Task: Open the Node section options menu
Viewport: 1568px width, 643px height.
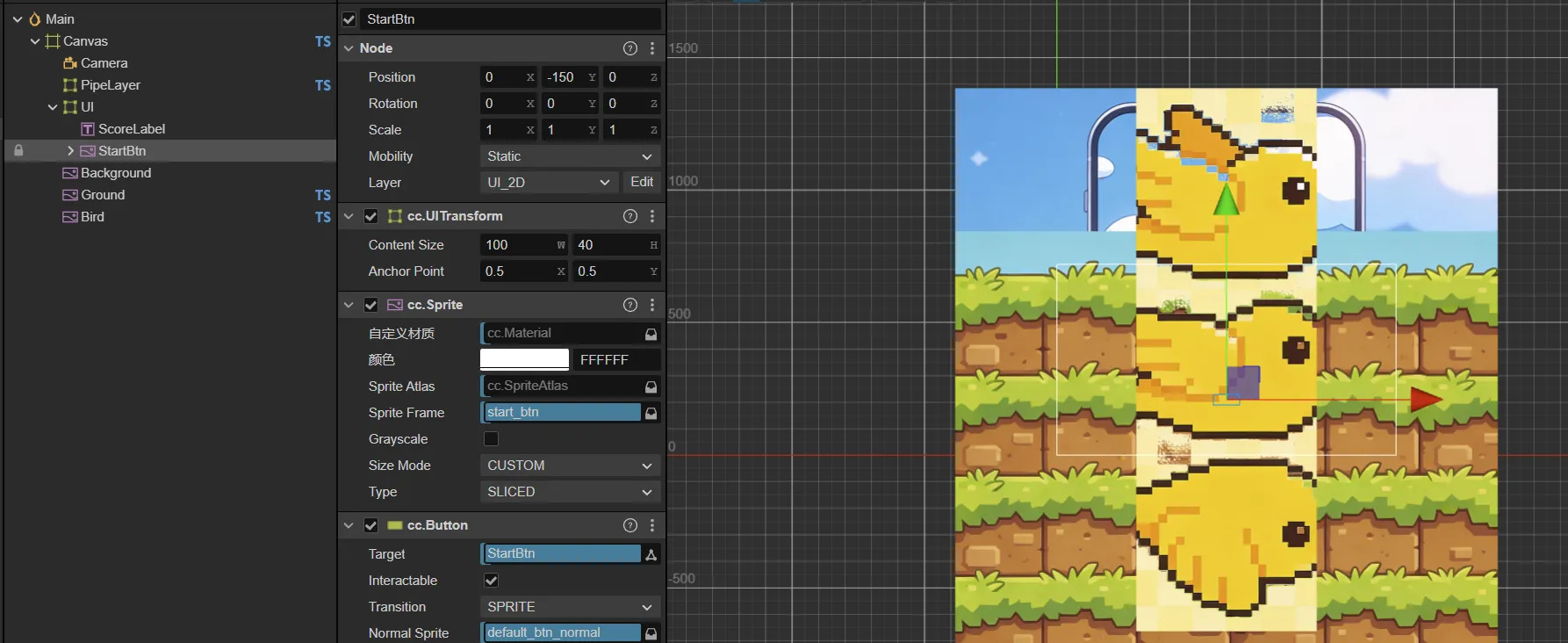Action: pos(652,48)
